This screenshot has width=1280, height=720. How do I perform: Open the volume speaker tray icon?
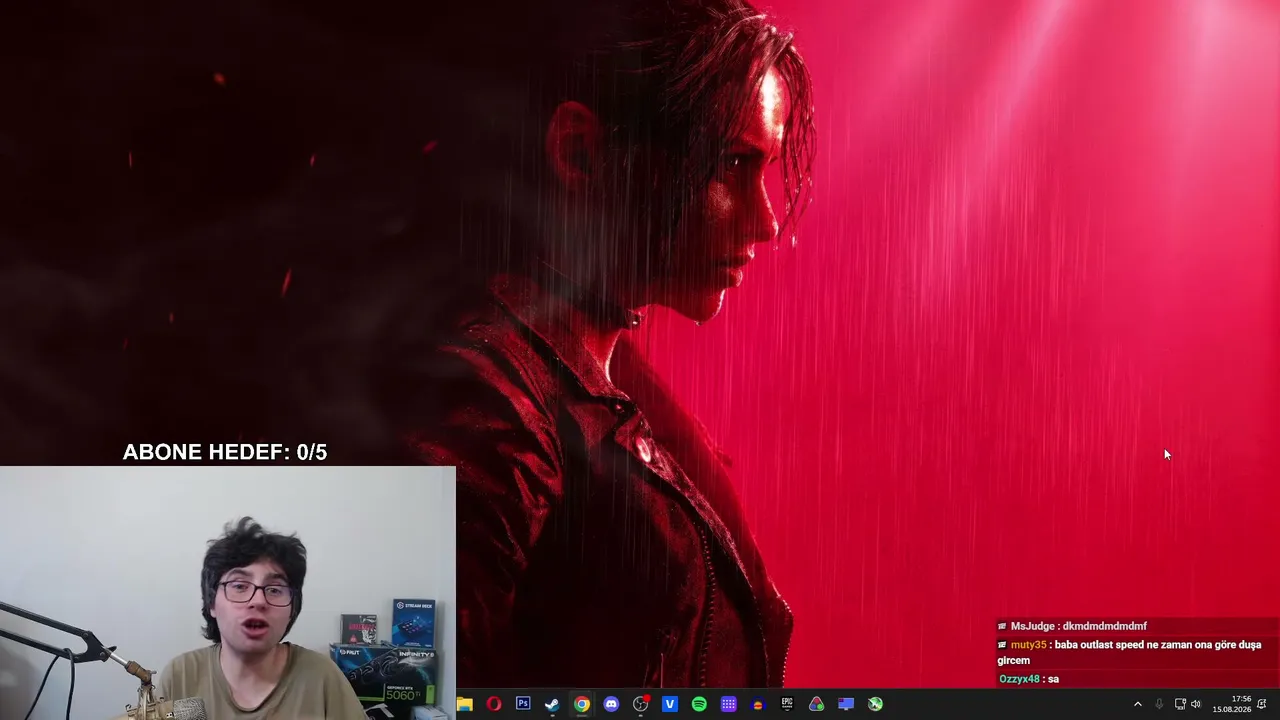pos(1196,704)
